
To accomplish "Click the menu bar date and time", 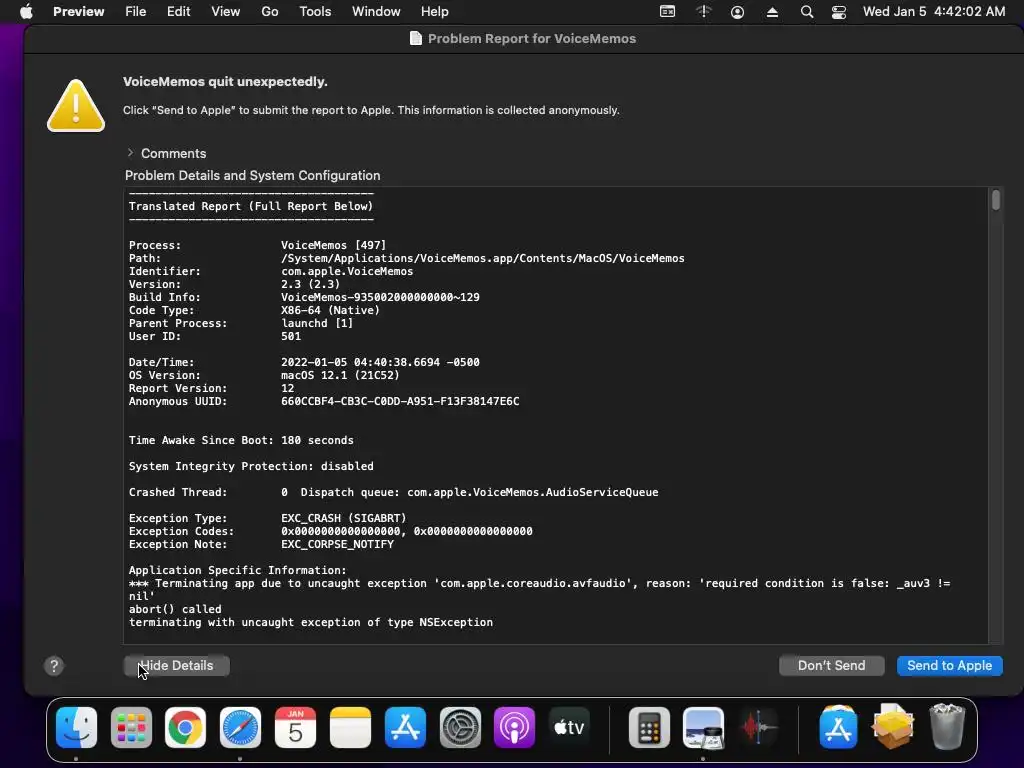I will [x=934, y=12].
